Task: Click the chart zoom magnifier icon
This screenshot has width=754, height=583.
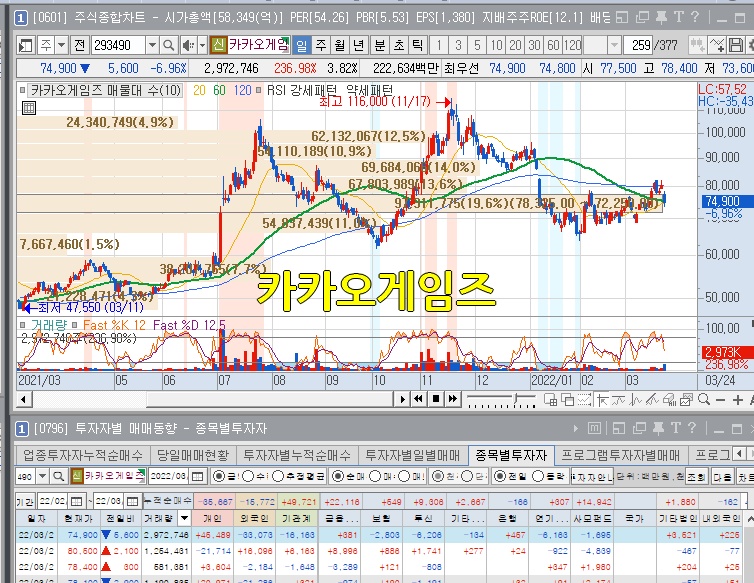Action: (704, 399)
